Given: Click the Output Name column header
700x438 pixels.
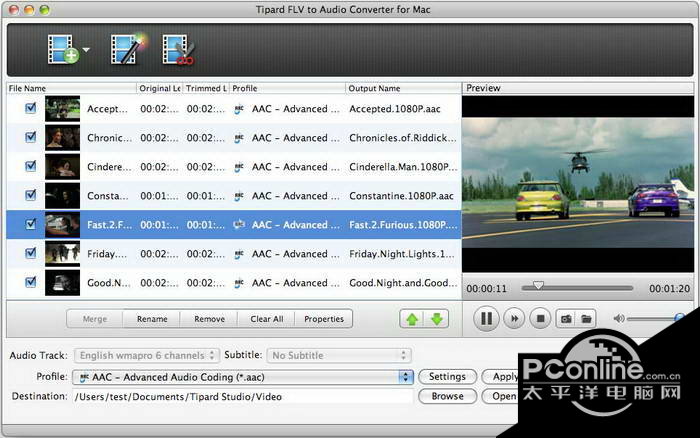Looking at the screenshot, I should coord(403,88).
